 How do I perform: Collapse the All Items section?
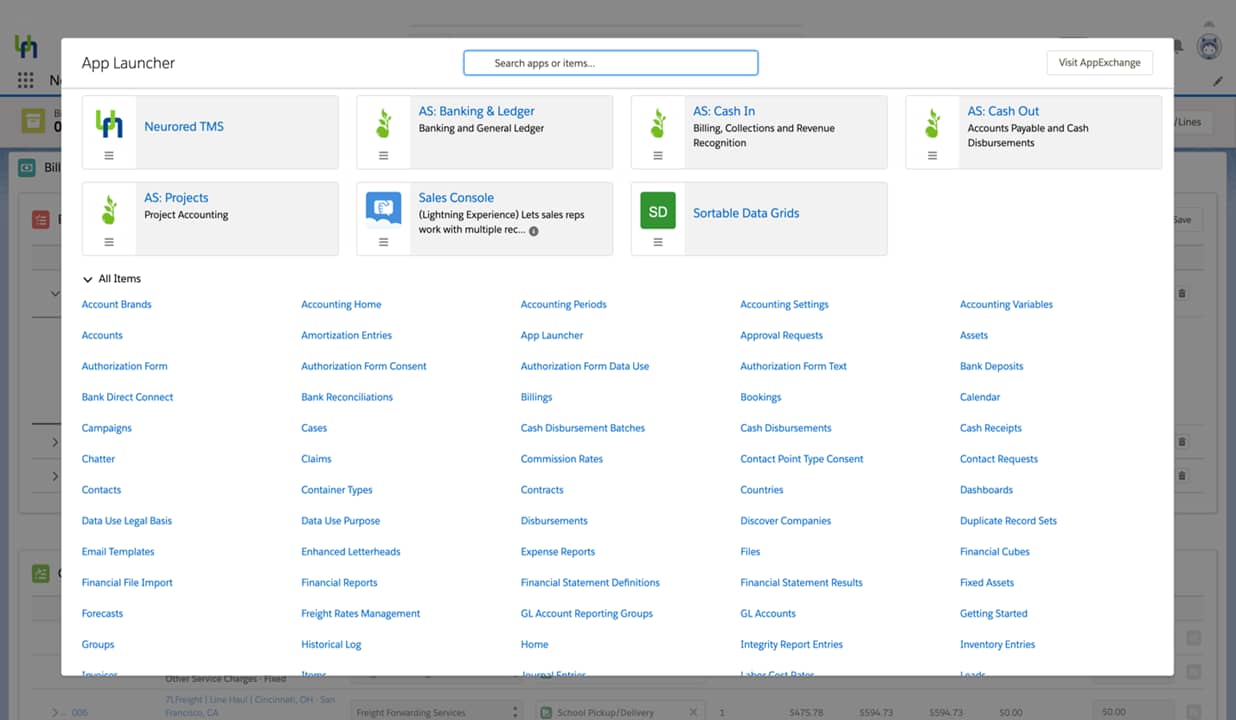click(x=88, y=280)
